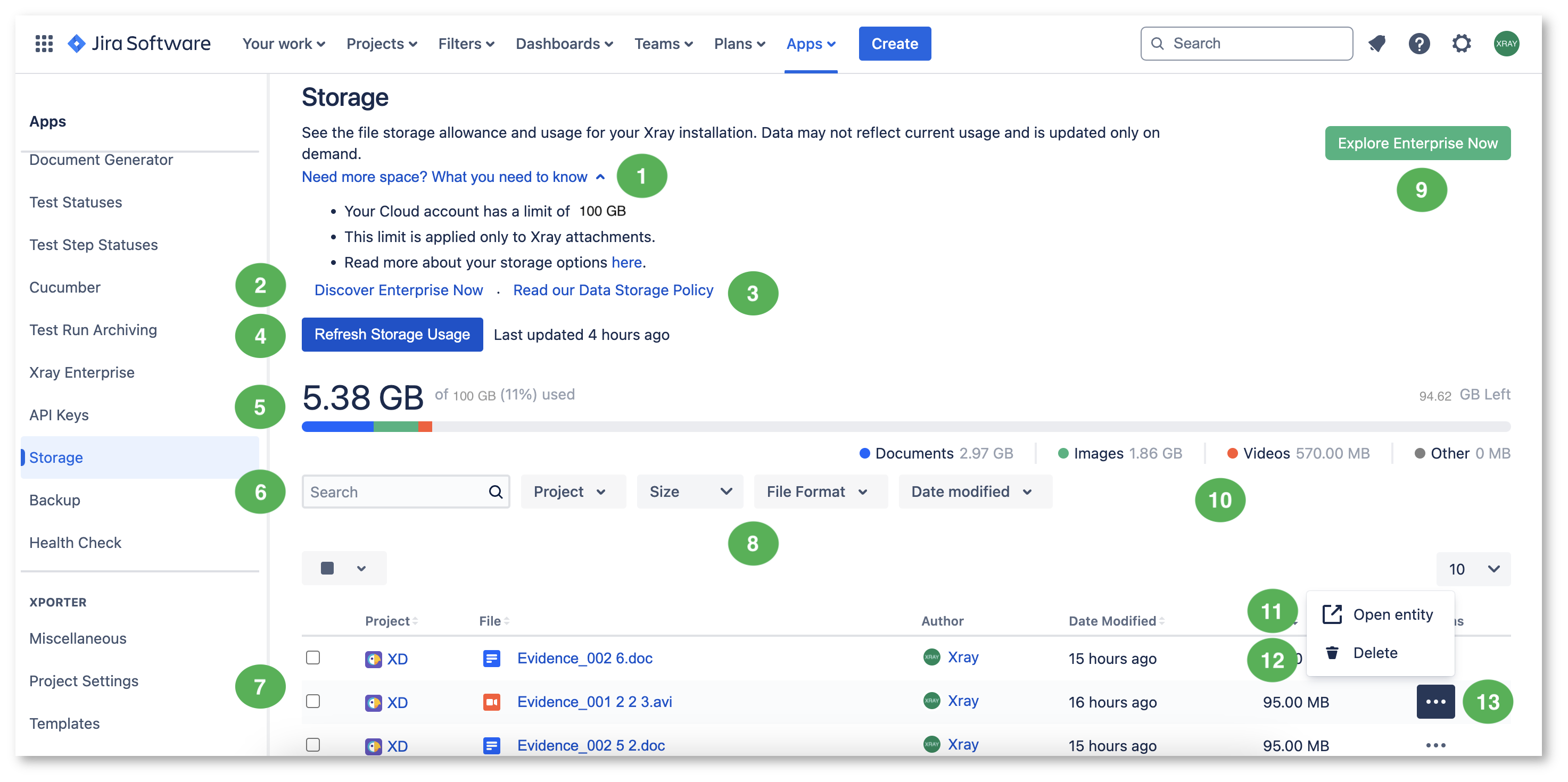Open the Apps menu
The width and height of the screenshot is (1568, 782).
[x=811, y=44]
